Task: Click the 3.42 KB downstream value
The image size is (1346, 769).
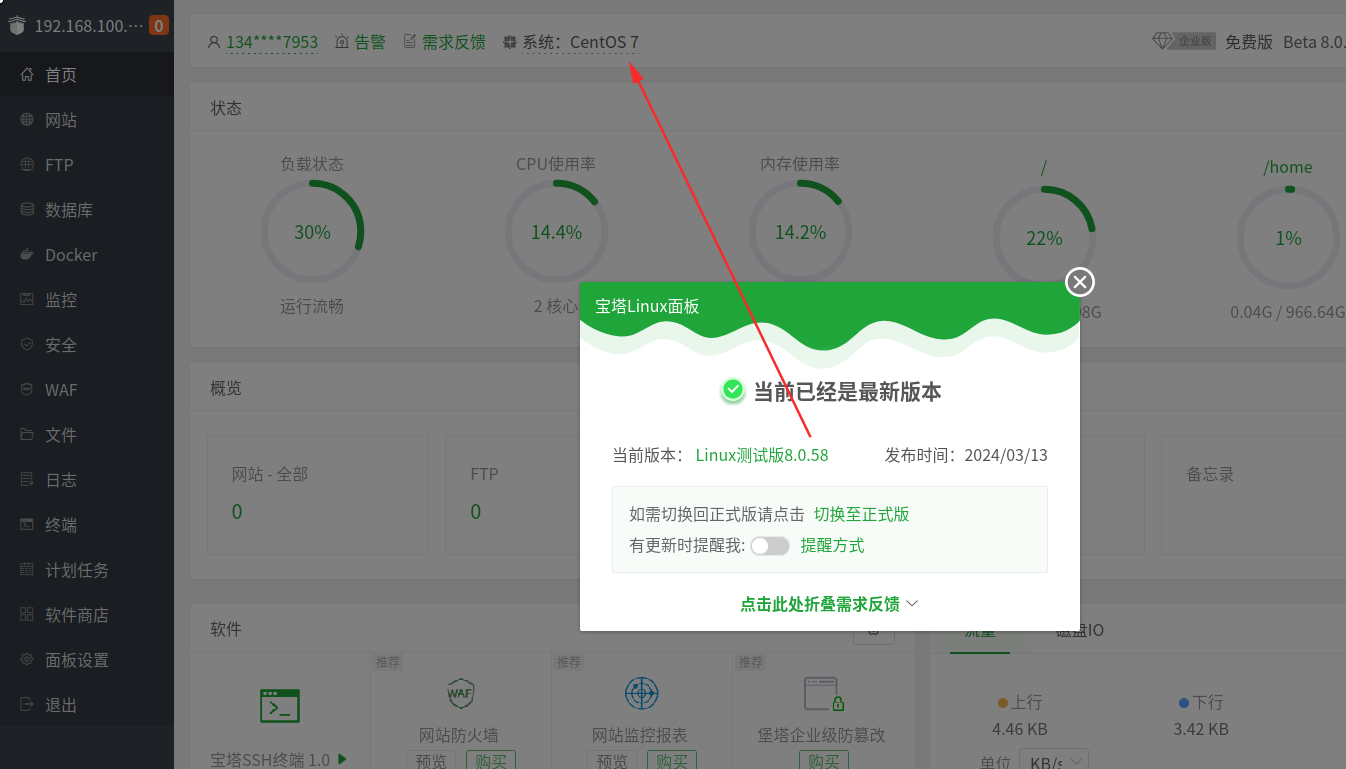Action: pos(1201,729)
